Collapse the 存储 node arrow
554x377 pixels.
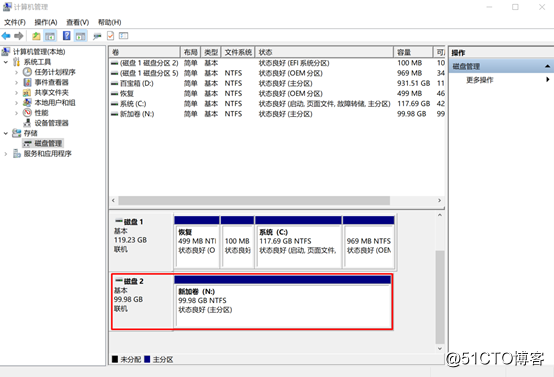pyautogui.click(x=6, y=133)
